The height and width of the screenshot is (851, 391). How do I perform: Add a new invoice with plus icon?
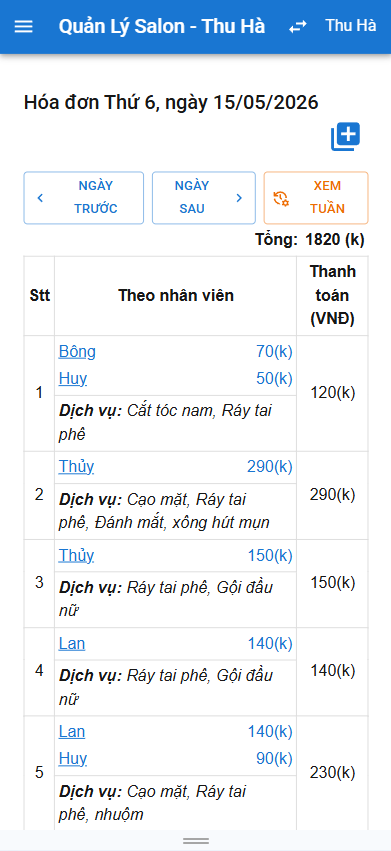345,137
